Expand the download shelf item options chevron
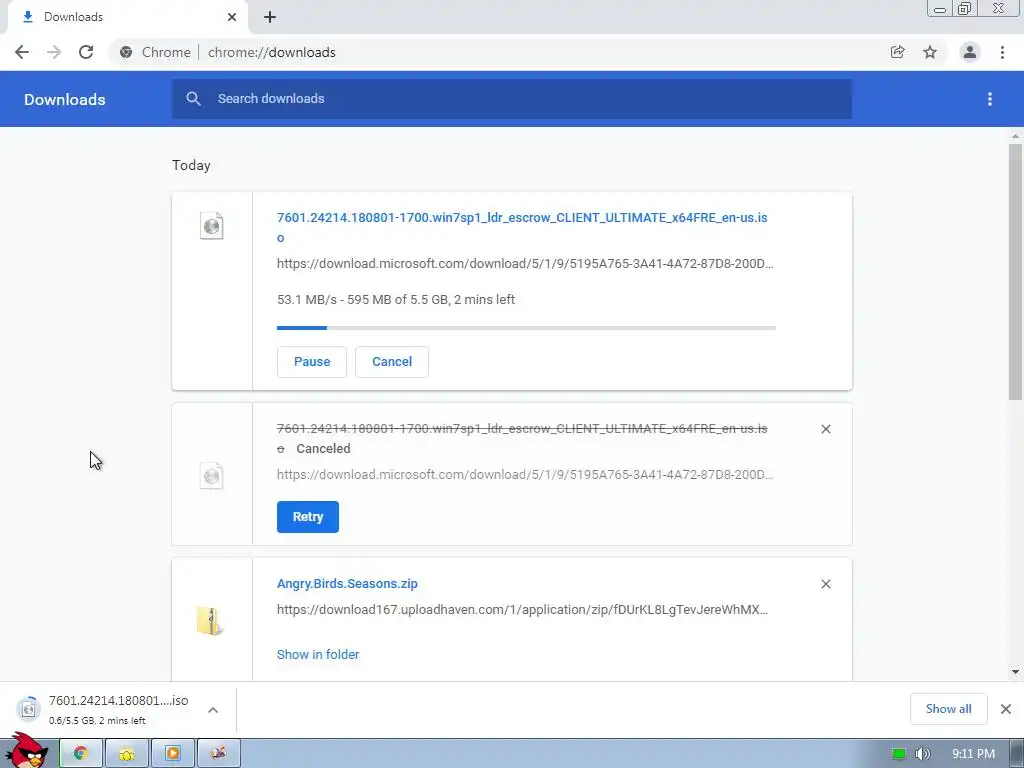 point(213,710)
